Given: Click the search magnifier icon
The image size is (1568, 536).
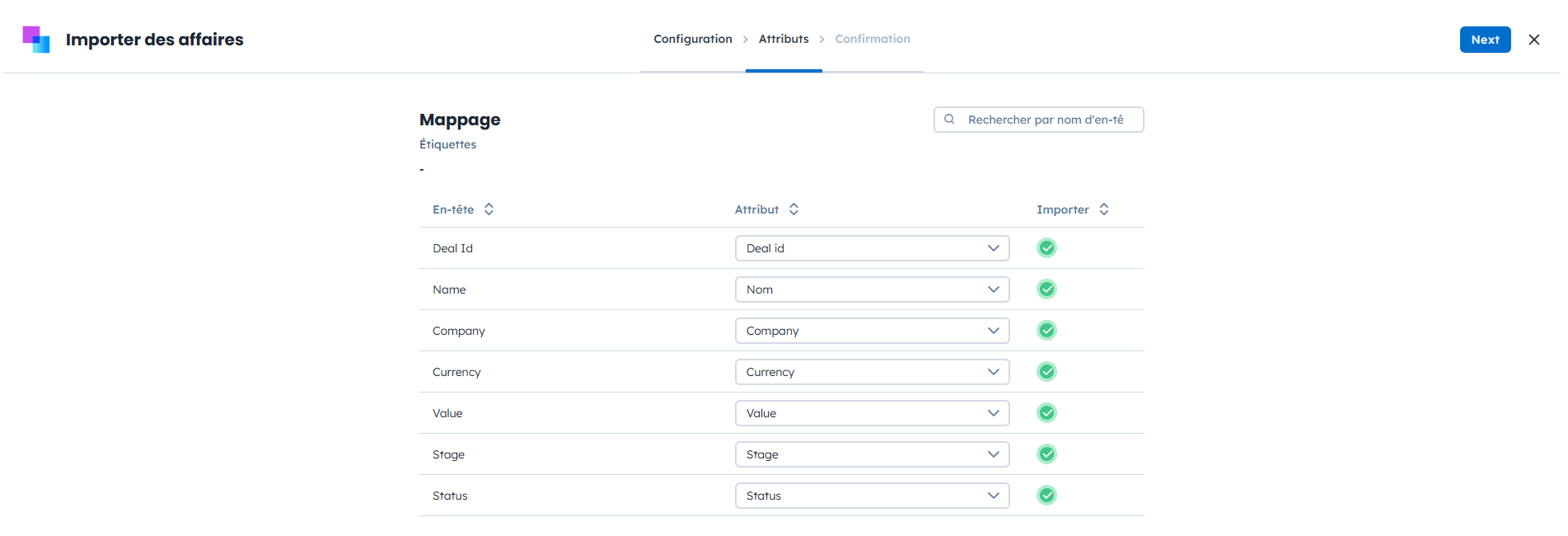Looking at the screenshot, I should pos(949,120).
